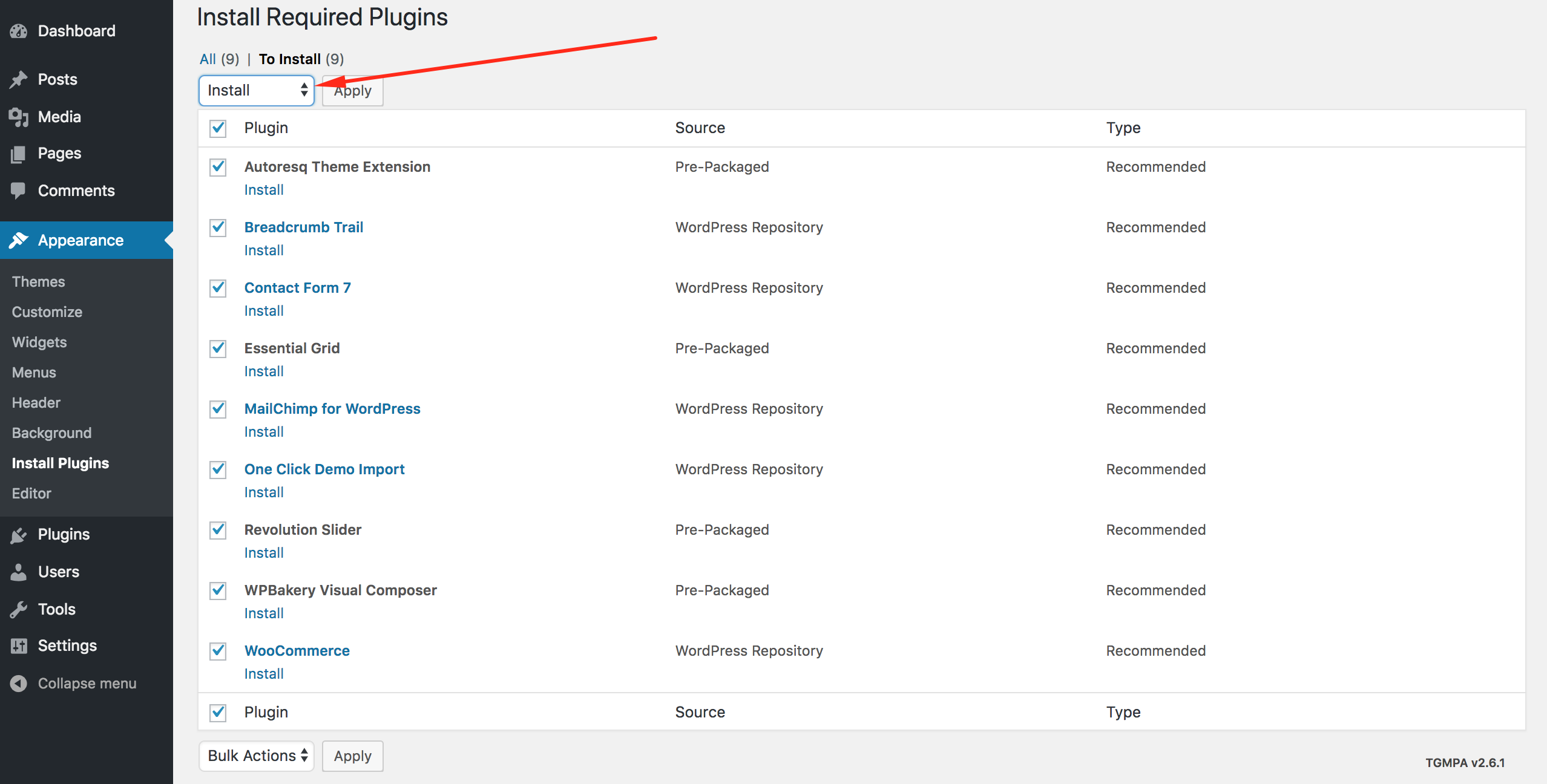This screenshot has width=1547, height=784.
Task: Click Install under Autoresq Theme Extension
Action: [264, 190]
